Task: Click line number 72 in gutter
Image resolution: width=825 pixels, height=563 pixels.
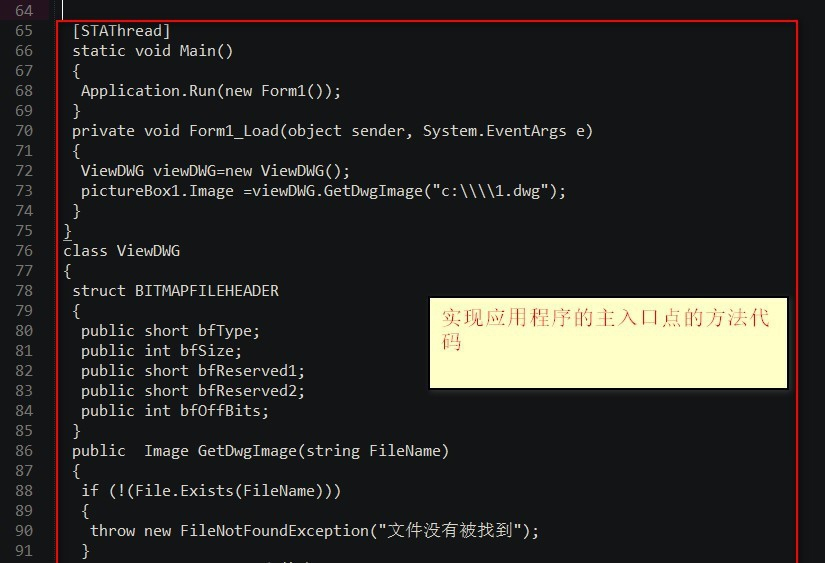Action: coord(24,171)
